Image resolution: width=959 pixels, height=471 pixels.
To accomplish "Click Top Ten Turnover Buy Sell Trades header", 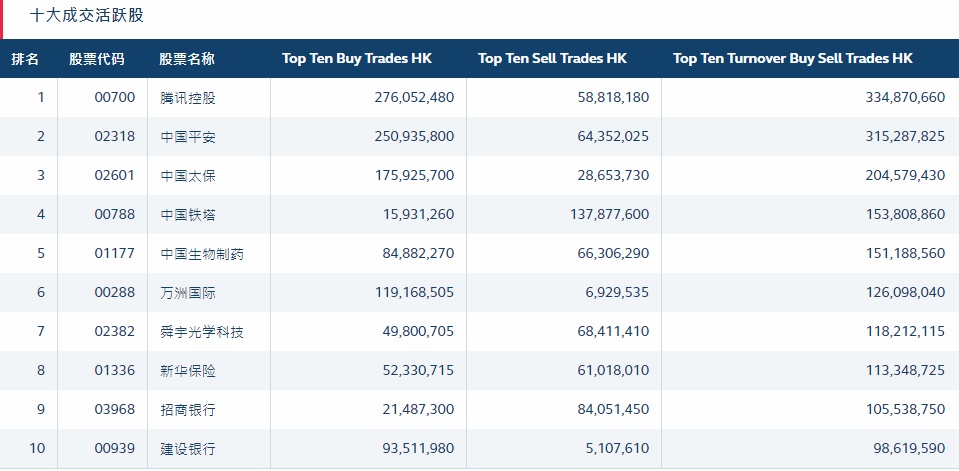I will point(793,59).
